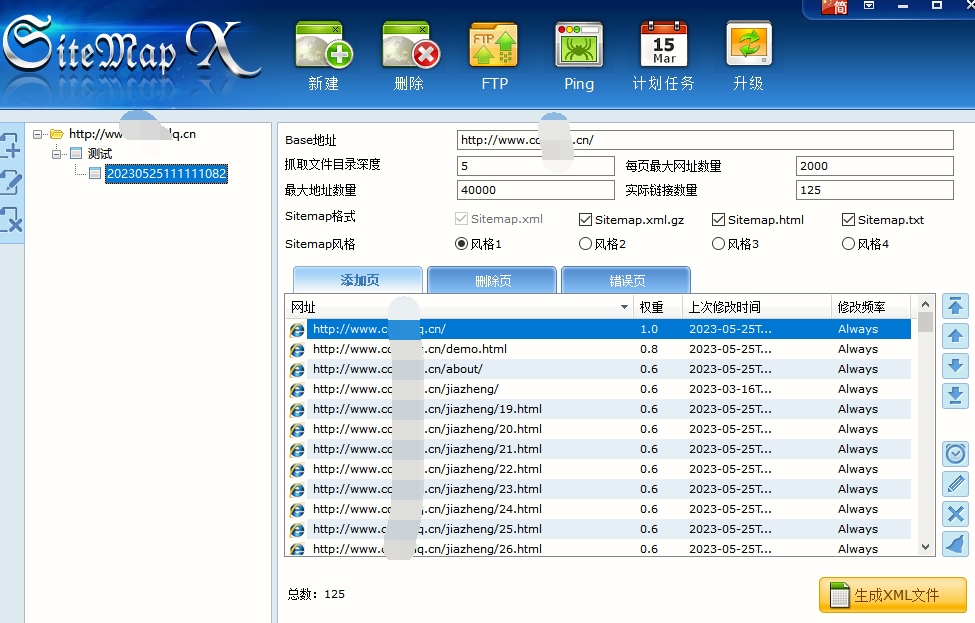This screenshot has width=975, height=623.
Task: Collapse the 测试 tree node
Action: coord(57,154)
